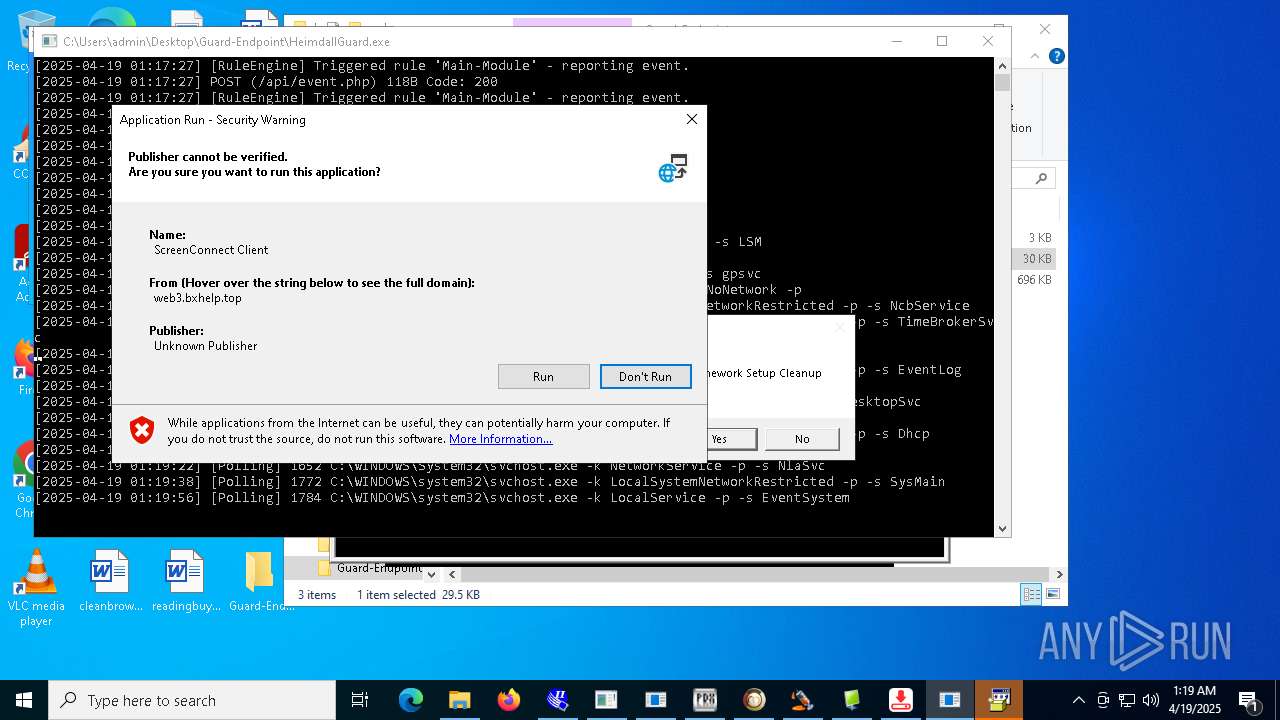Click the ScreenConnect Client name text
Image resolution: width=1280 pixels, height=720 pixels.
coord(211,250)
